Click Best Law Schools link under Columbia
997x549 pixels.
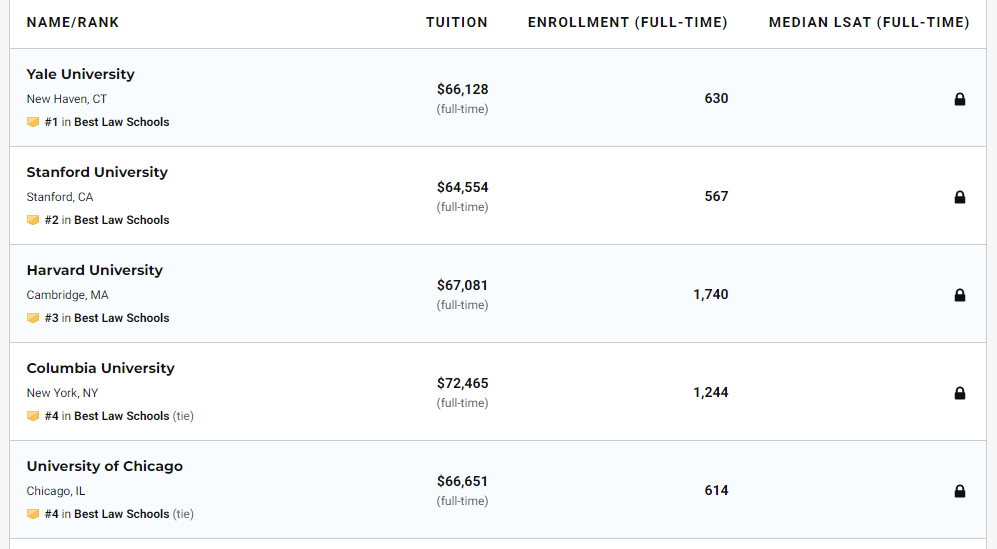pyautogui.click(x=121, y=416)
